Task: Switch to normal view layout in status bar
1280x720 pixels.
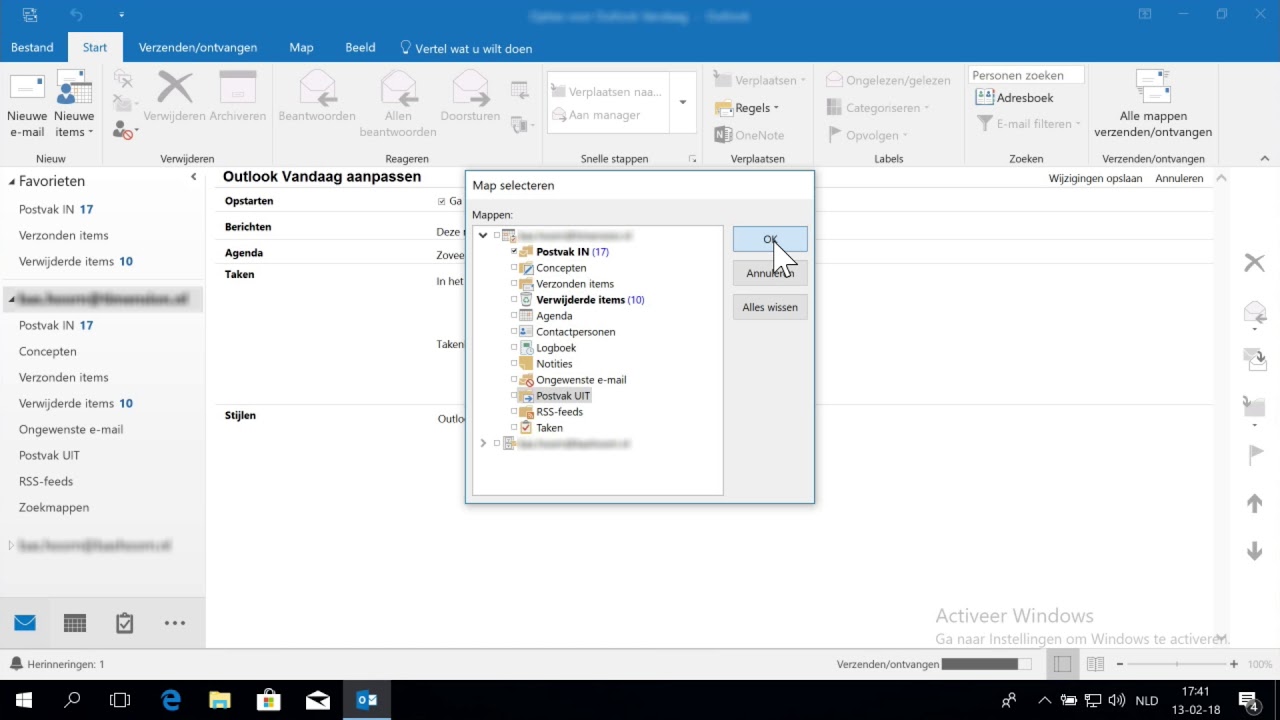Action: coord(1062,664)
